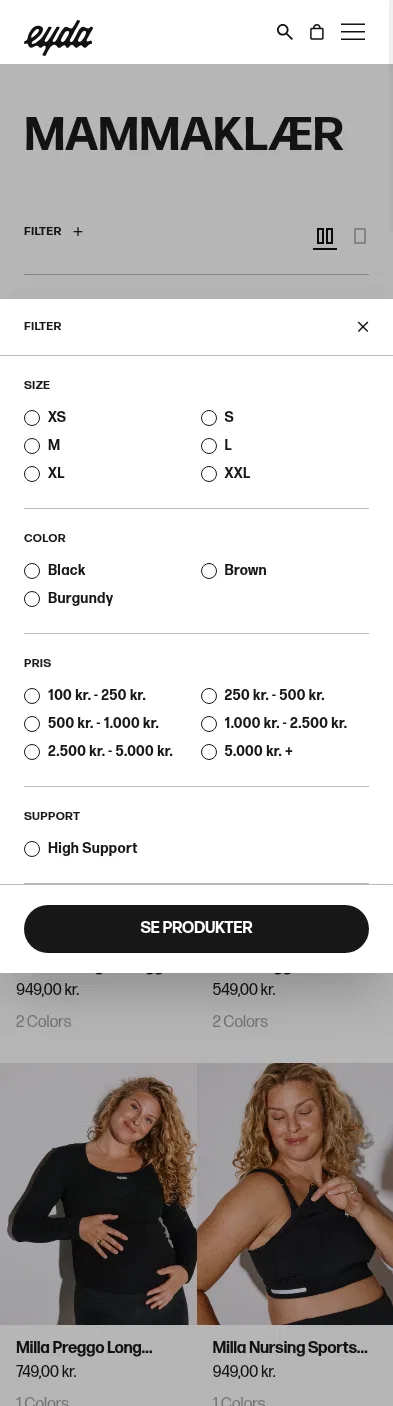This screenshot has width=393, height=1406.
Task: Close the filter panel with X
Action: point(363,327)
